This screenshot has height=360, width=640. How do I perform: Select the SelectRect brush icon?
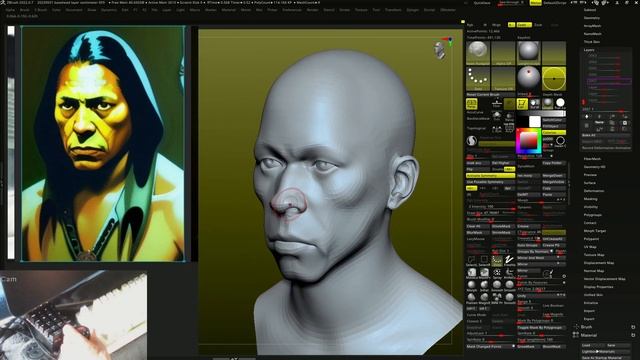point(484,261)
